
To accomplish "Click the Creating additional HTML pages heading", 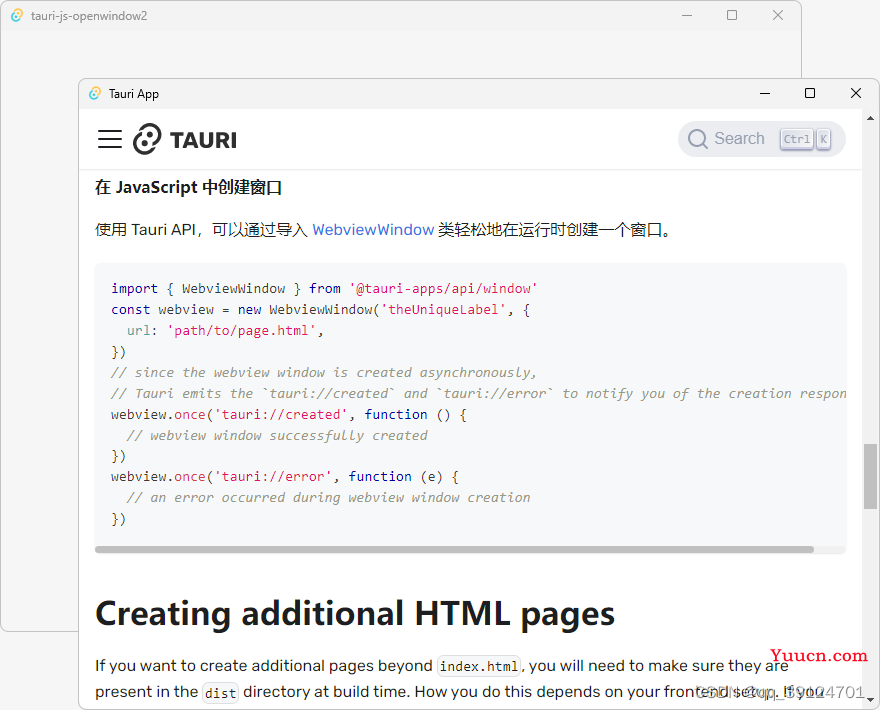I will pyautogui.click(x=355, y=614).
